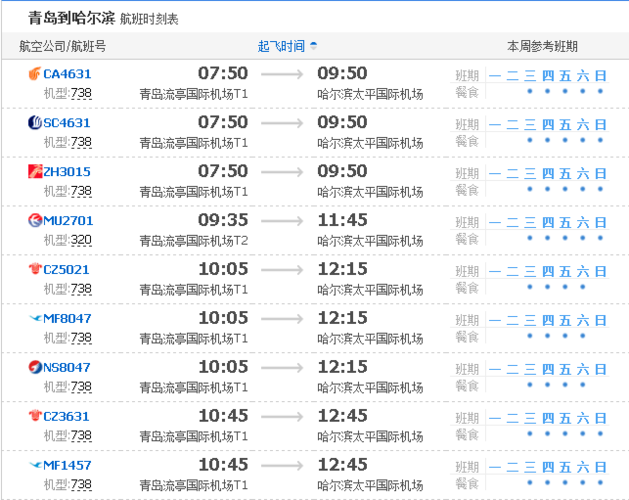Click 青岛流亭国际机场T1 in CA4631 row
Viewport: 629px width, 500px height.
coord(194,94)
